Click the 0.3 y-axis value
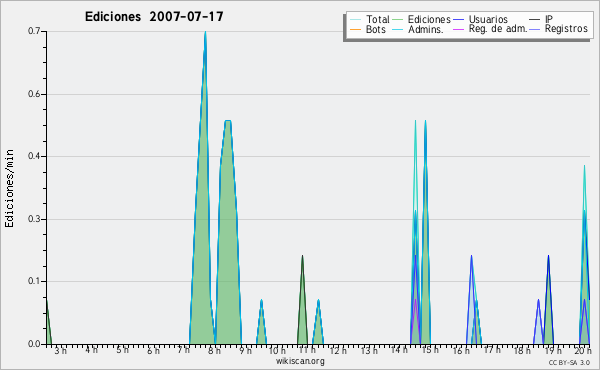This screenshot has height=370, width=600. point(34,219)
